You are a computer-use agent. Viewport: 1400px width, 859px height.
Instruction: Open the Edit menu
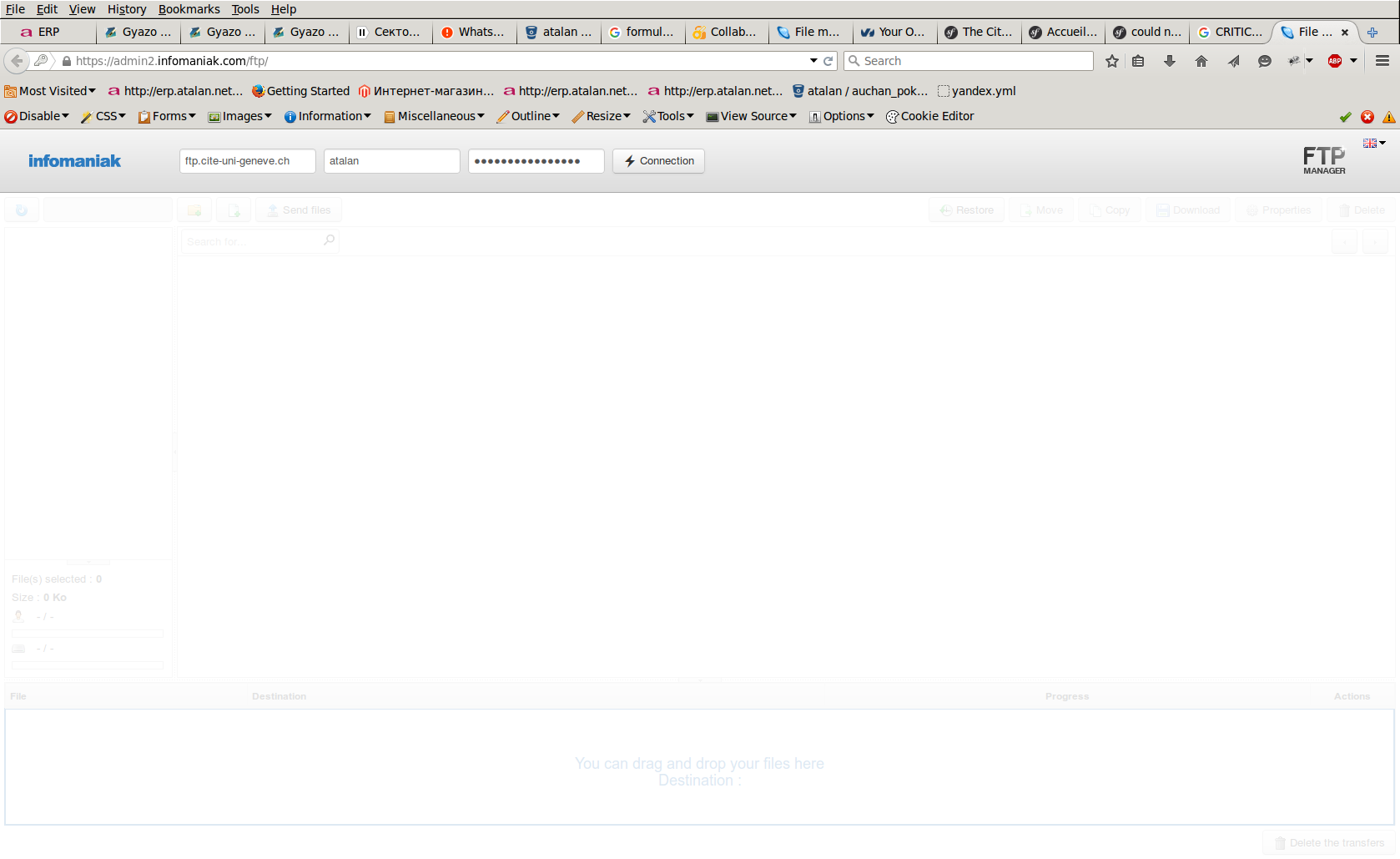[x=47, y=9]
